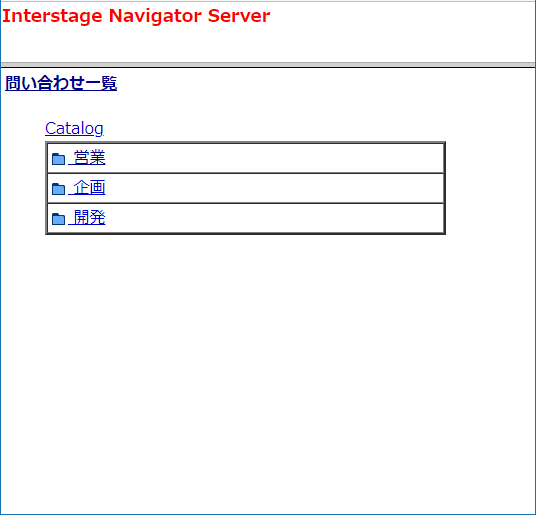The height and width of the screenshot is (515, 536).
Task: Click the folder icon beside 企画
Action: pyautogui.click(x=58, y=189)
